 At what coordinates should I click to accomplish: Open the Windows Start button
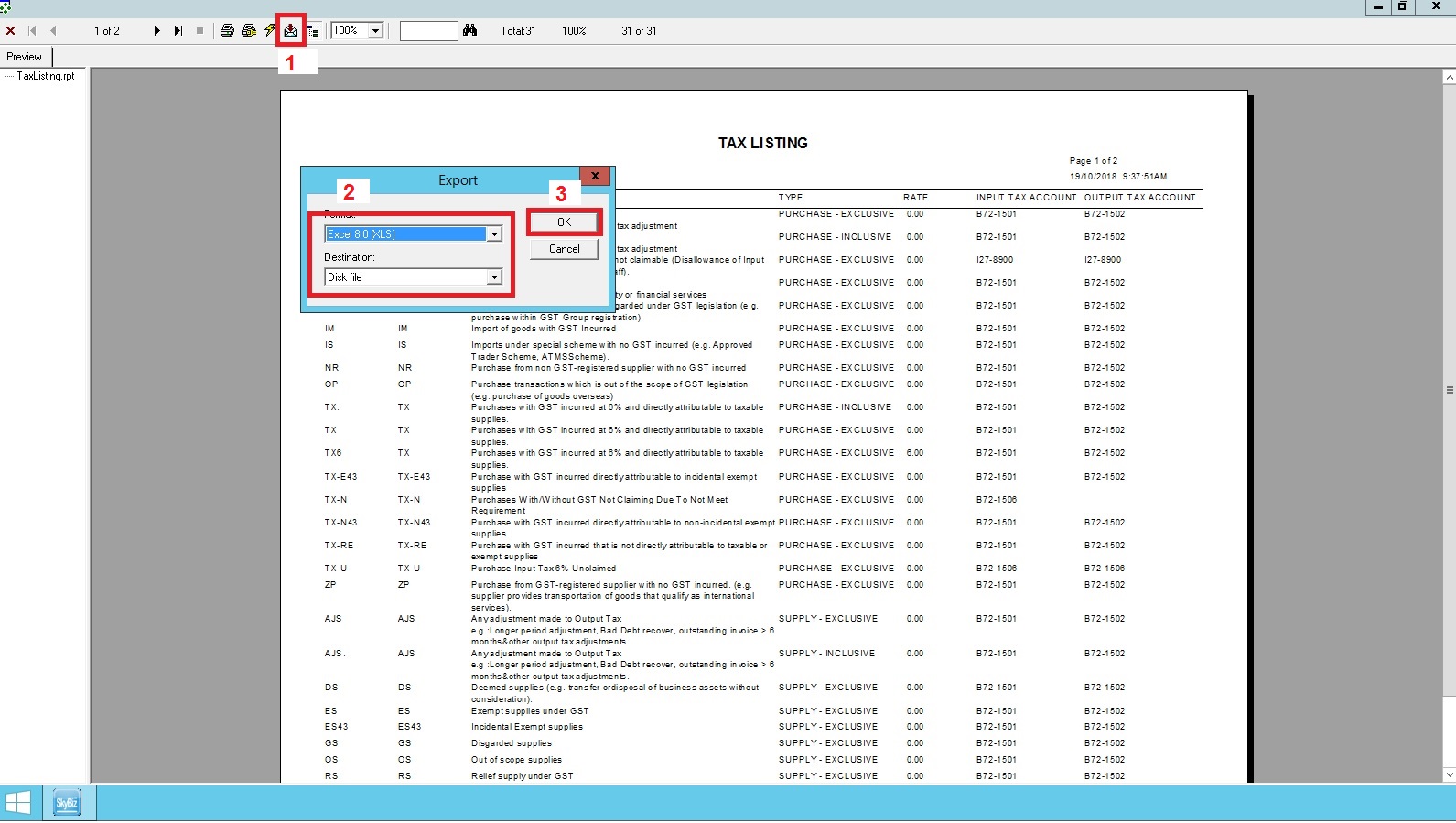[18, 804]
